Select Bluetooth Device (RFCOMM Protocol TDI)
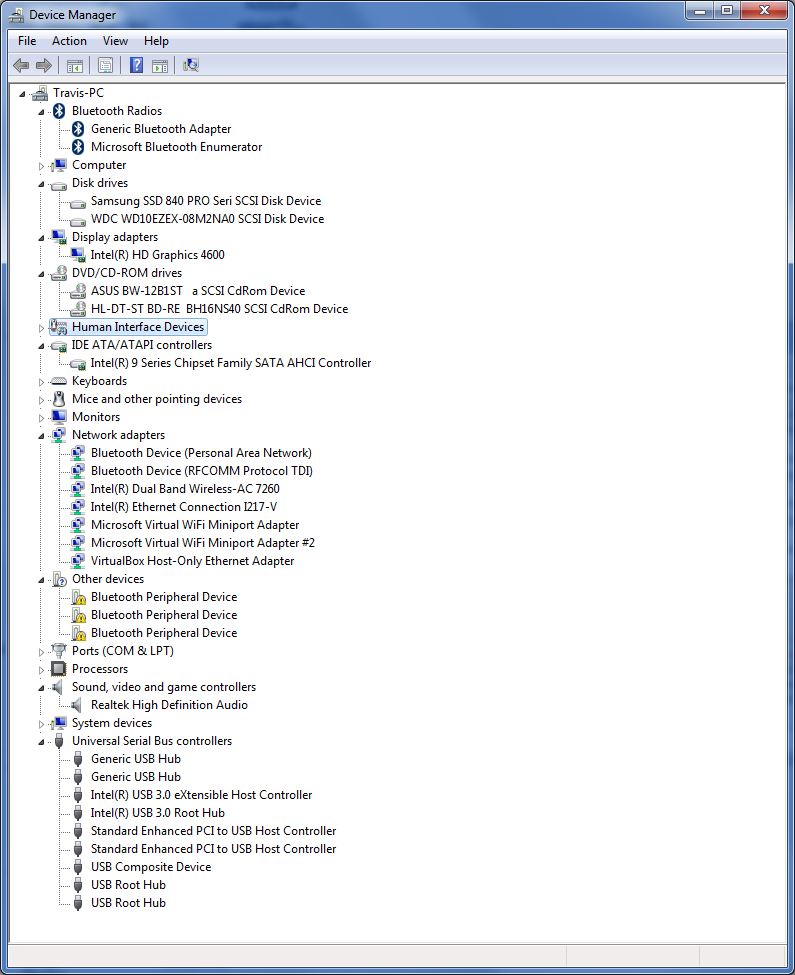 [x=202, y=471]
